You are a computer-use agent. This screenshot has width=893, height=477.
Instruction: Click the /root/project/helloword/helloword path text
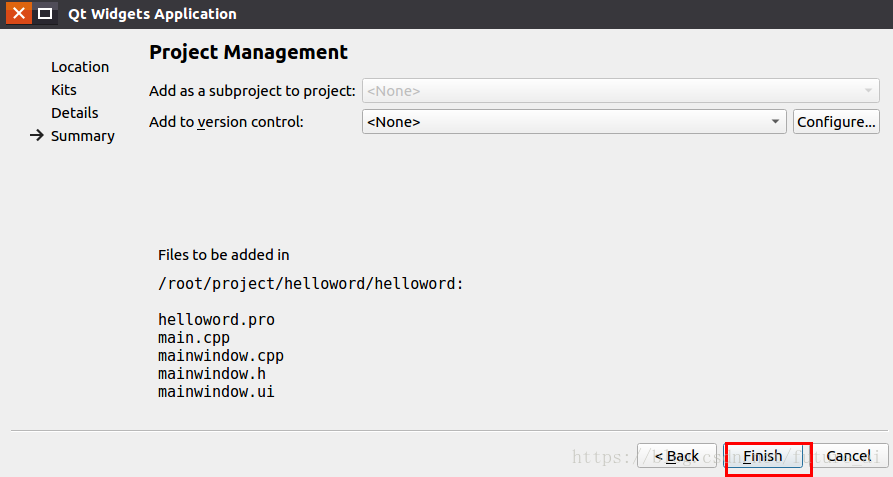310,283
